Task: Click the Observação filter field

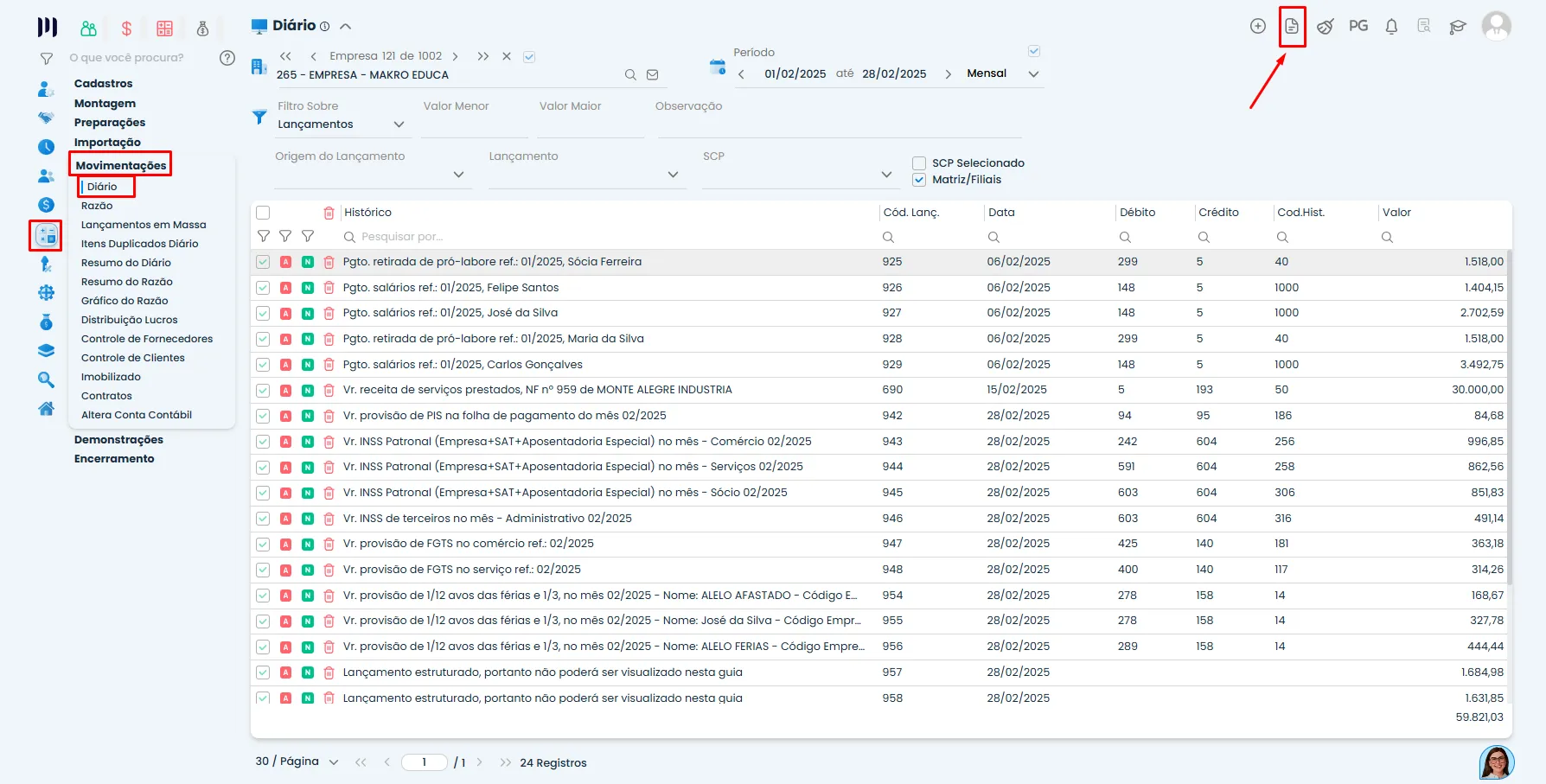Action: (840, 125)
